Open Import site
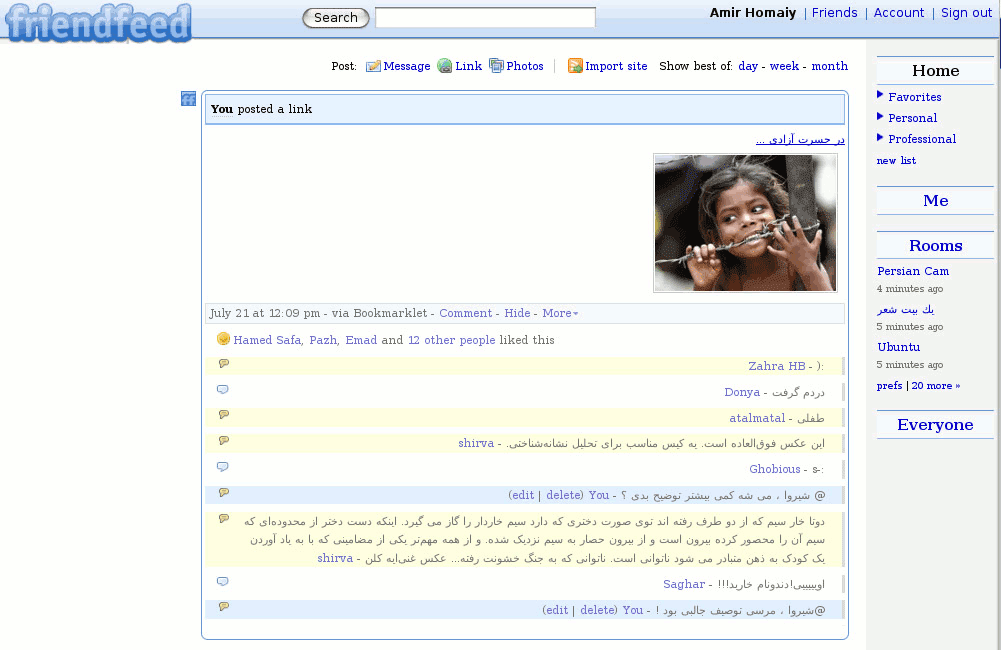The width and height of the screenshot is (1001, 650). pos(616,66)
